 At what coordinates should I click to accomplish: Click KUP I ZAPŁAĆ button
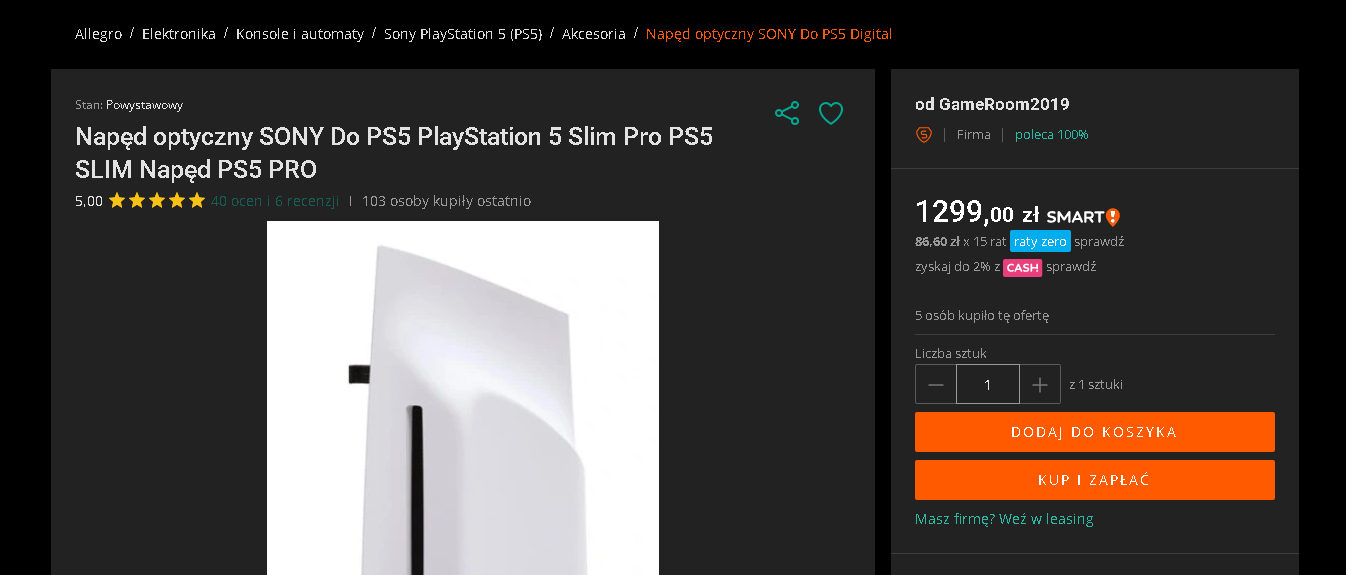(x=1095, y=480)
